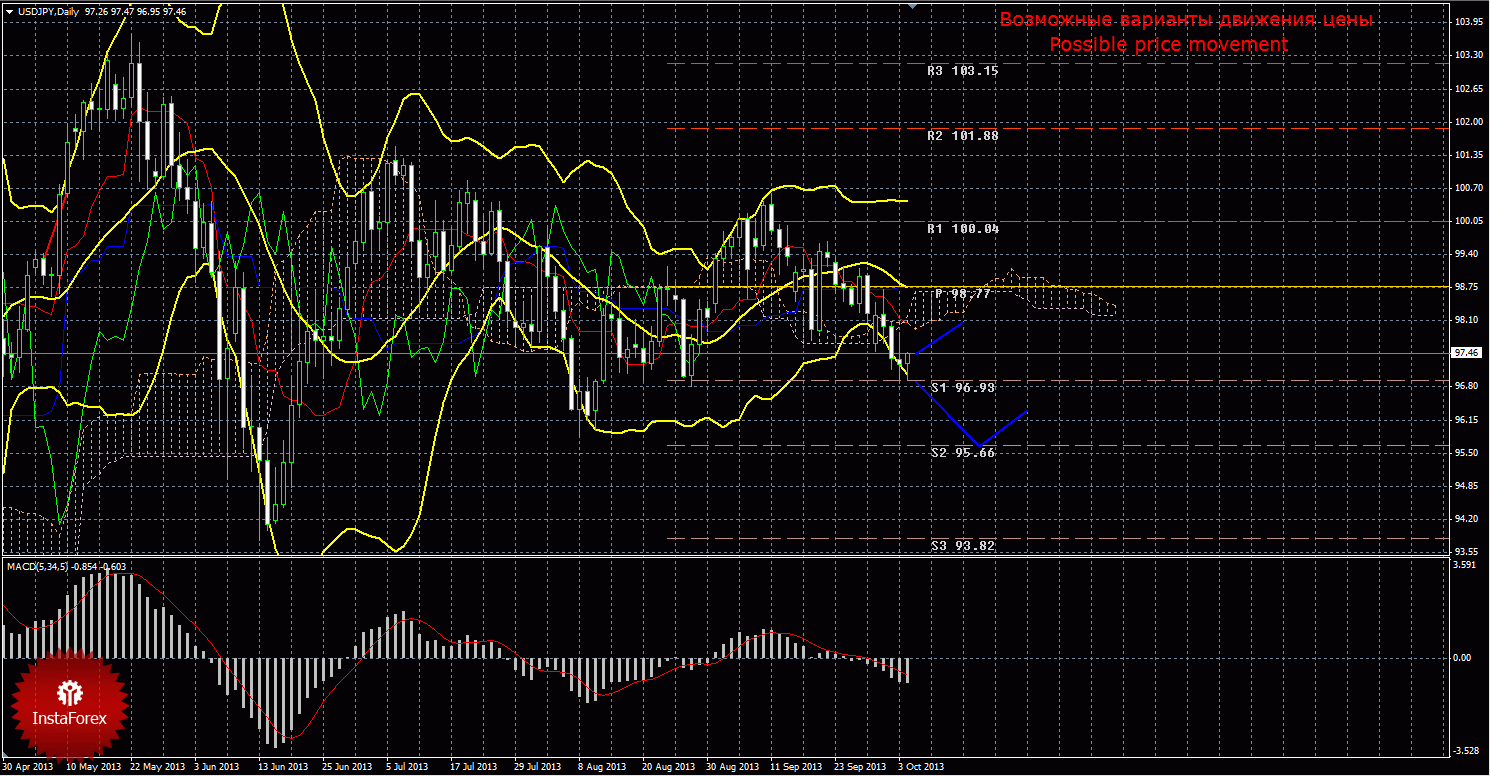Screen dimensions: 1490x776
Task: Click the current price tag 97.46
Action: [x=1467, y=353]
